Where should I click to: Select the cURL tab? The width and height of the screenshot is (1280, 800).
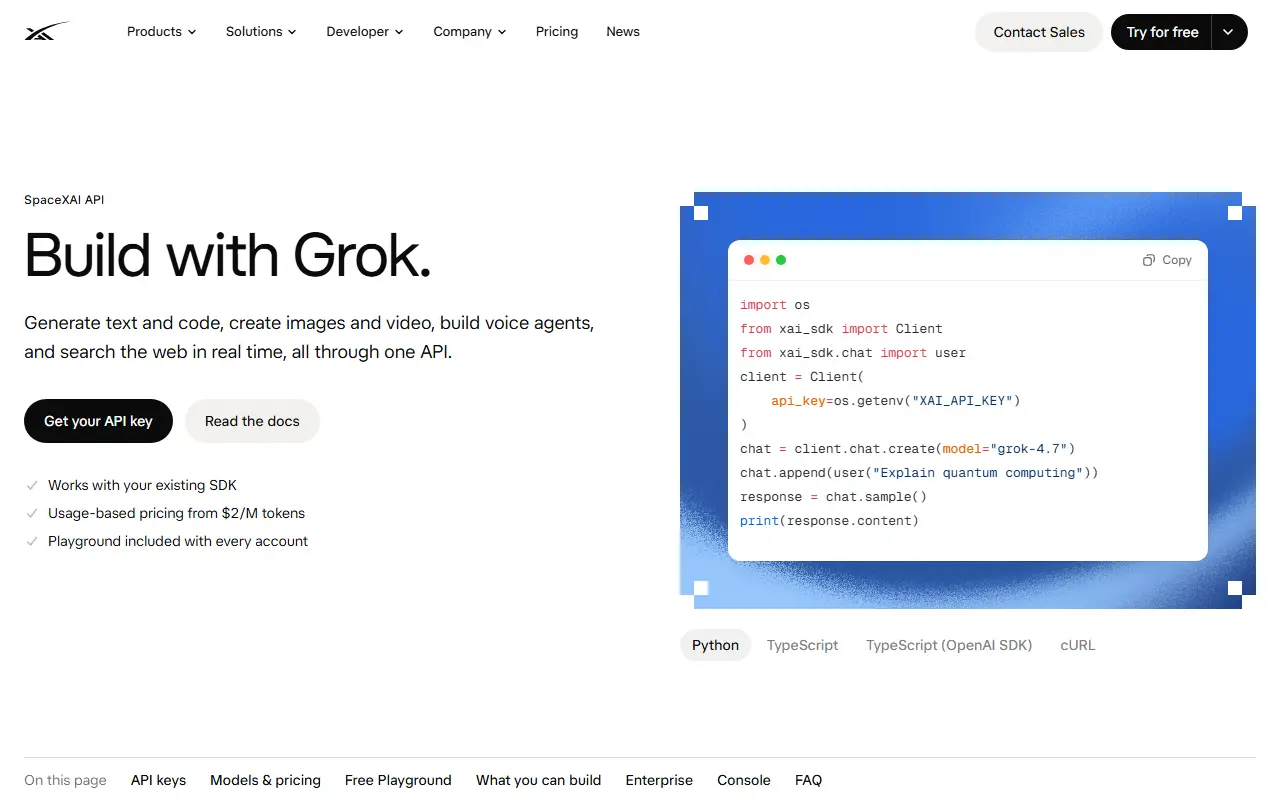coord(1078,645)
